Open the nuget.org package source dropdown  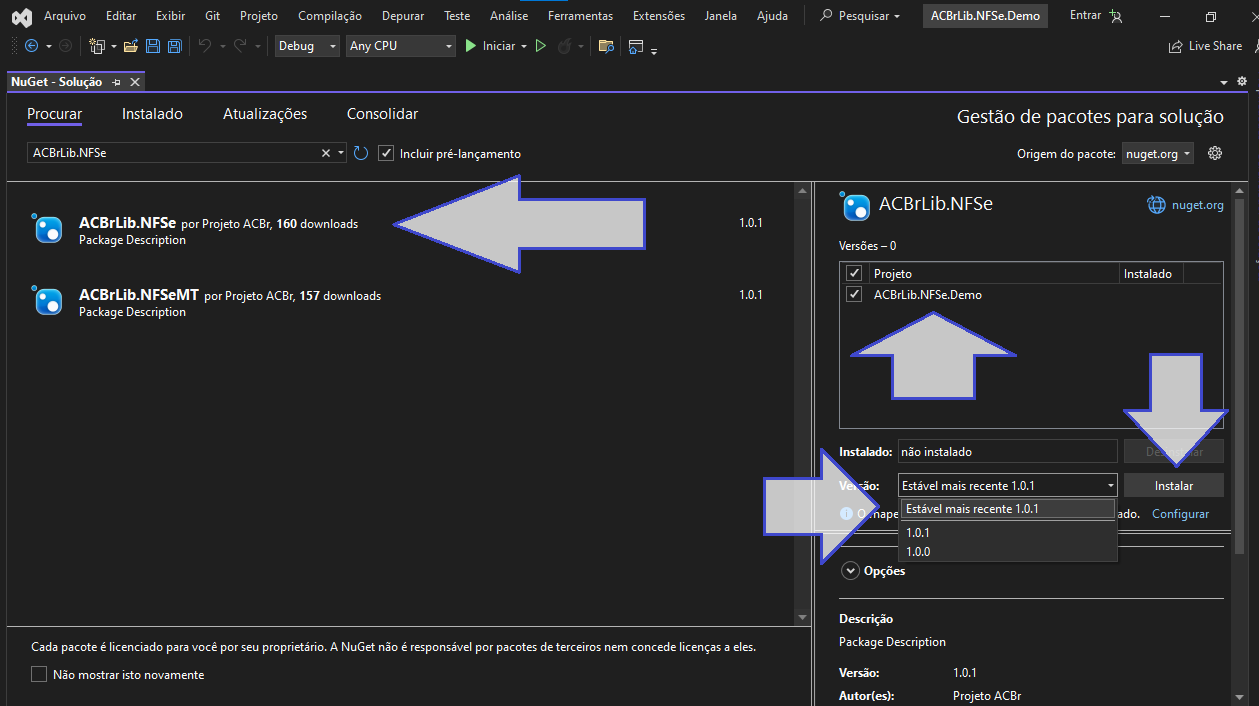pyautogui.click(x=1158, y=153)
